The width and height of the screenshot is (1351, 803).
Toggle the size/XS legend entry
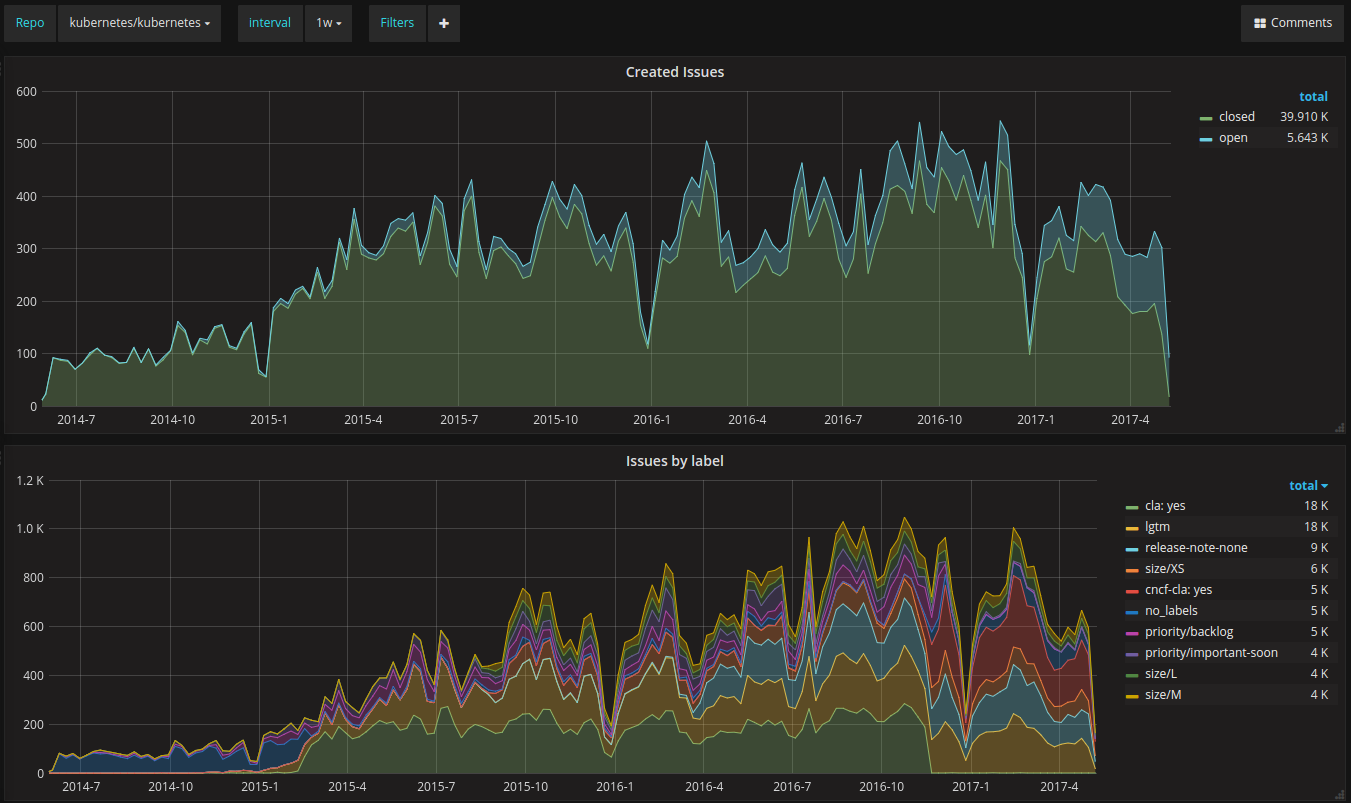pos(1165,569)
